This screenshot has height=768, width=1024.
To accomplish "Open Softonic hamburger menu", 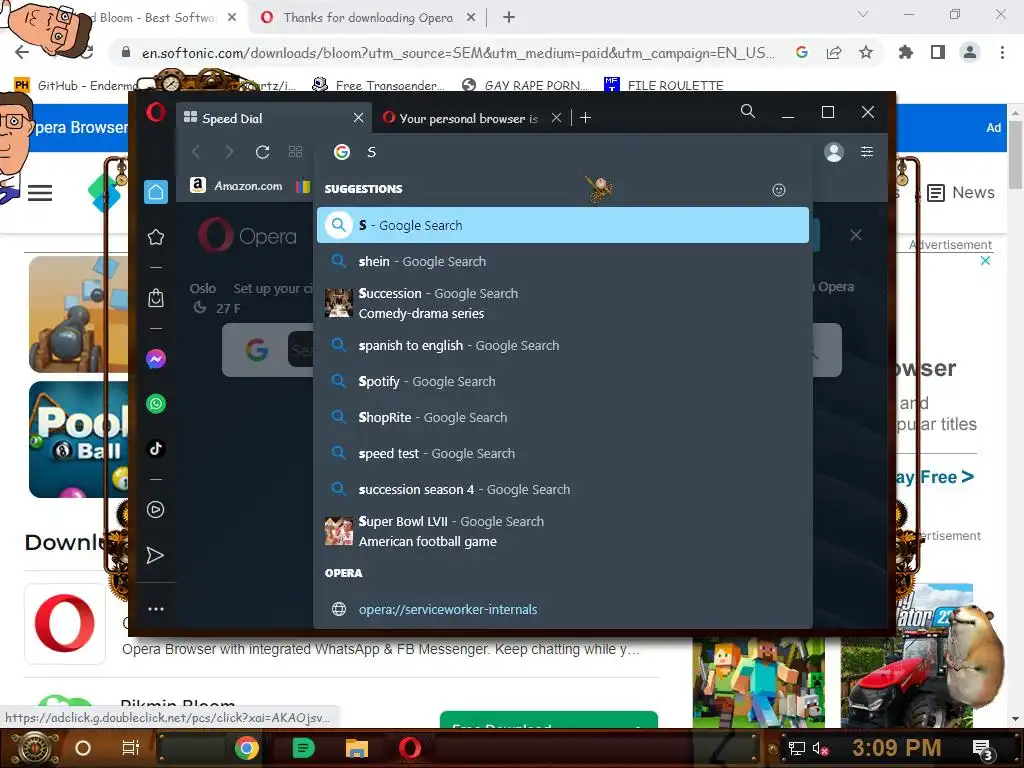I will (40, 193).
